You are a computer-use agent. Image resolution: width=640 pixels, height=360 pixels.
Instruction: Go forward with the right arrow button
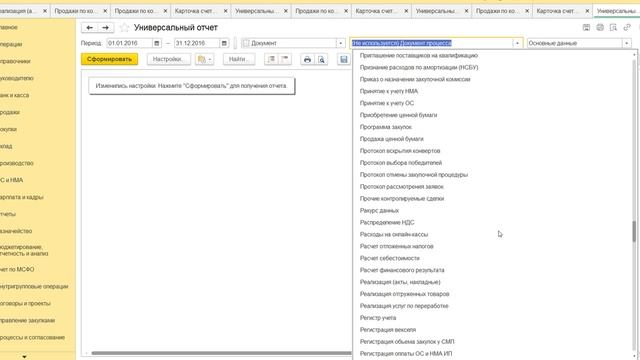(106, 28)
